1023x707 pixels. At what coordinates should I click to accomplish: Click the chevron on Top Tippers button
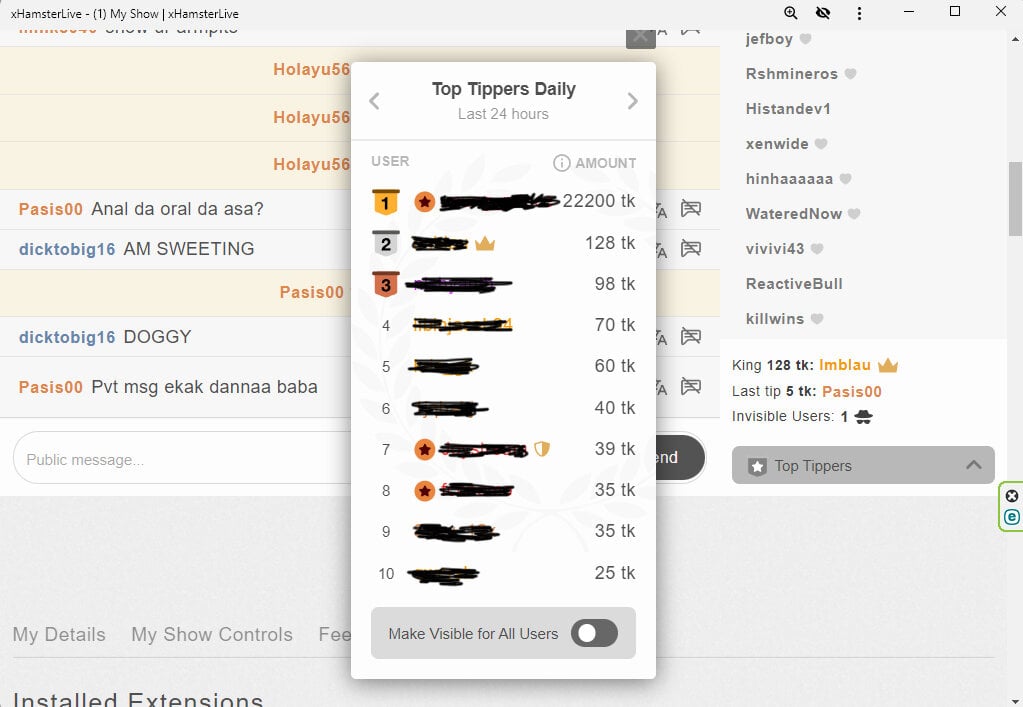coord(973,465)
